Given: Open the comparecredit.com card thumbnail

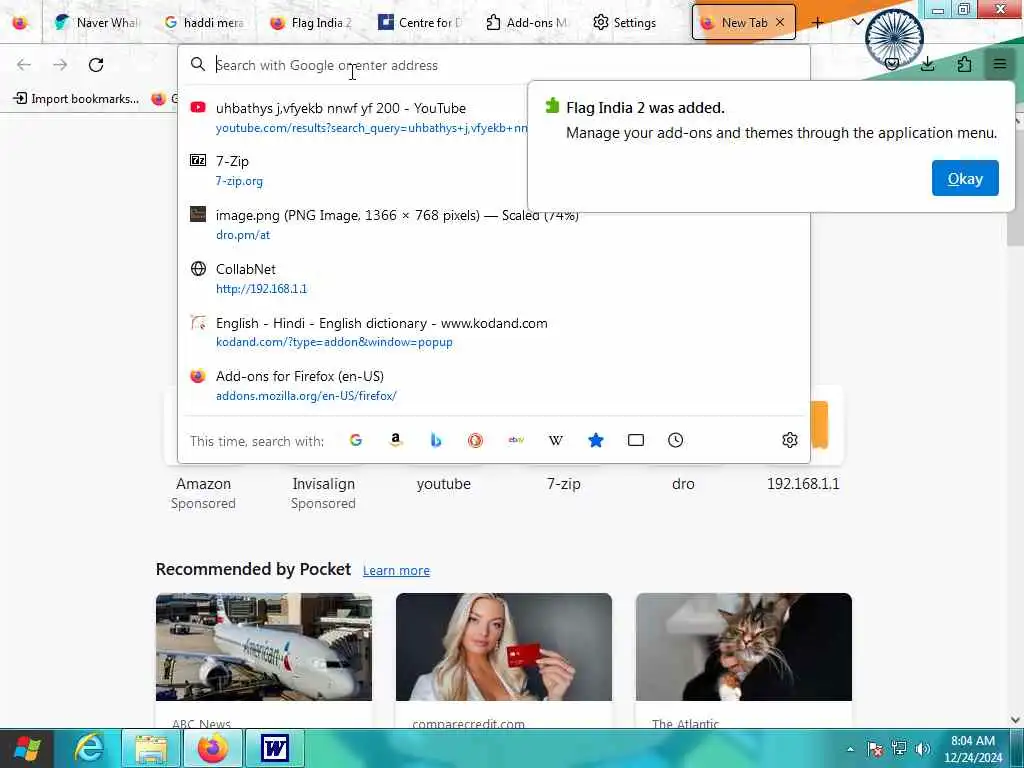Looking at the screenshot, I should (504, 647).
